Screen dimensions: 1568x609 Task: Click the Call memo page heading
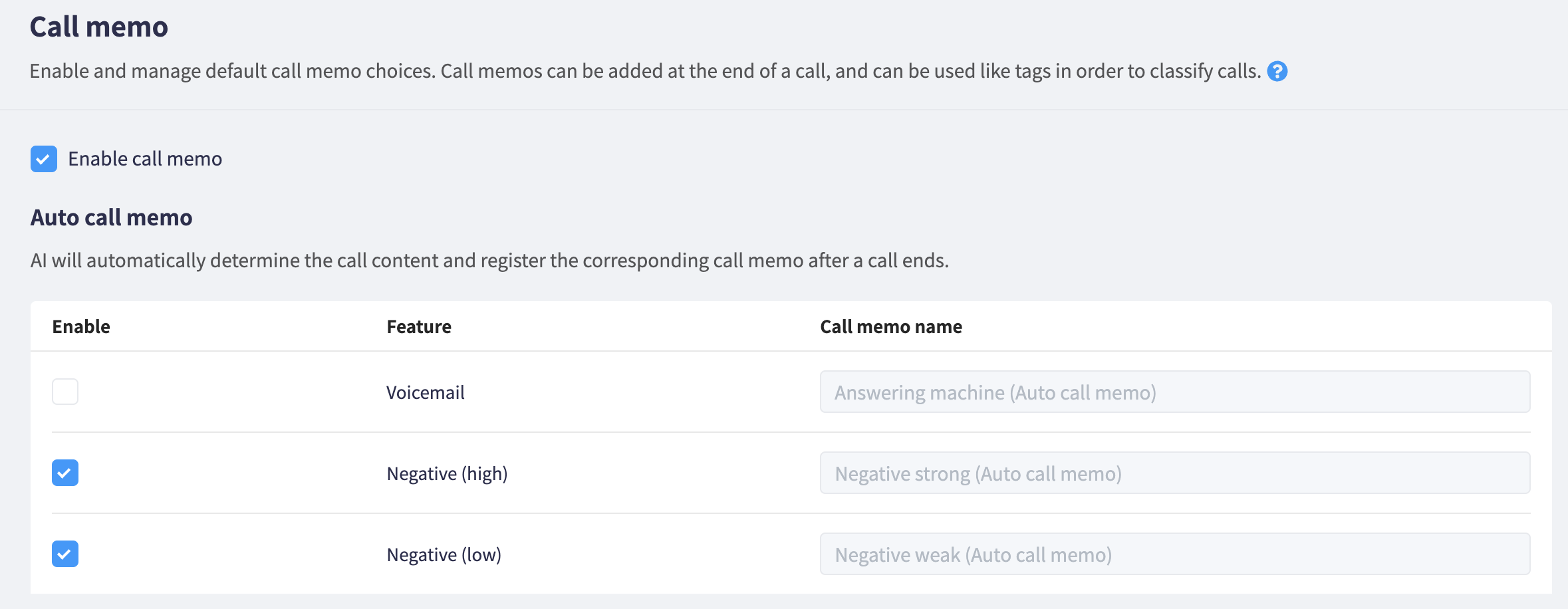[x=99, y=27]
